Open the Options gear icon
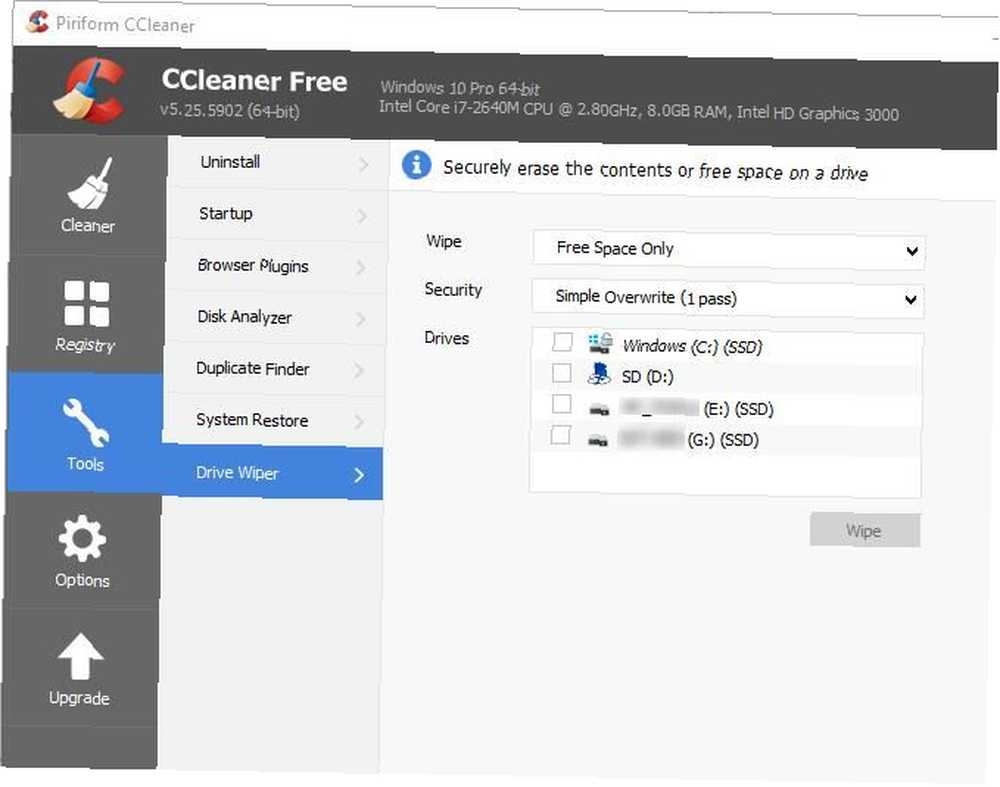 (82, 538)
